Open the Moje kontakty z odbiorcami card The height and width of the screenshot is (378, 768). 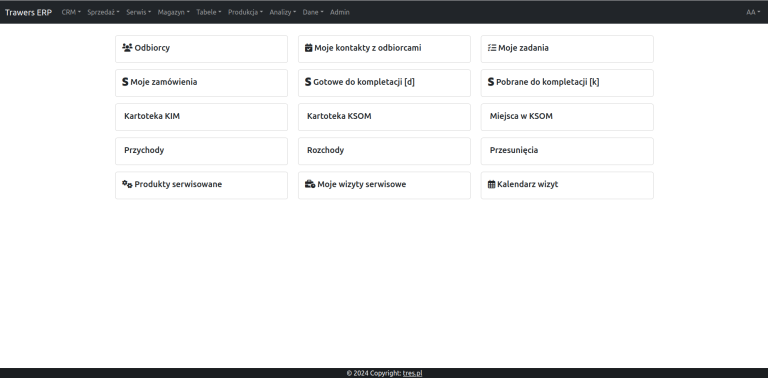(384, 48)
